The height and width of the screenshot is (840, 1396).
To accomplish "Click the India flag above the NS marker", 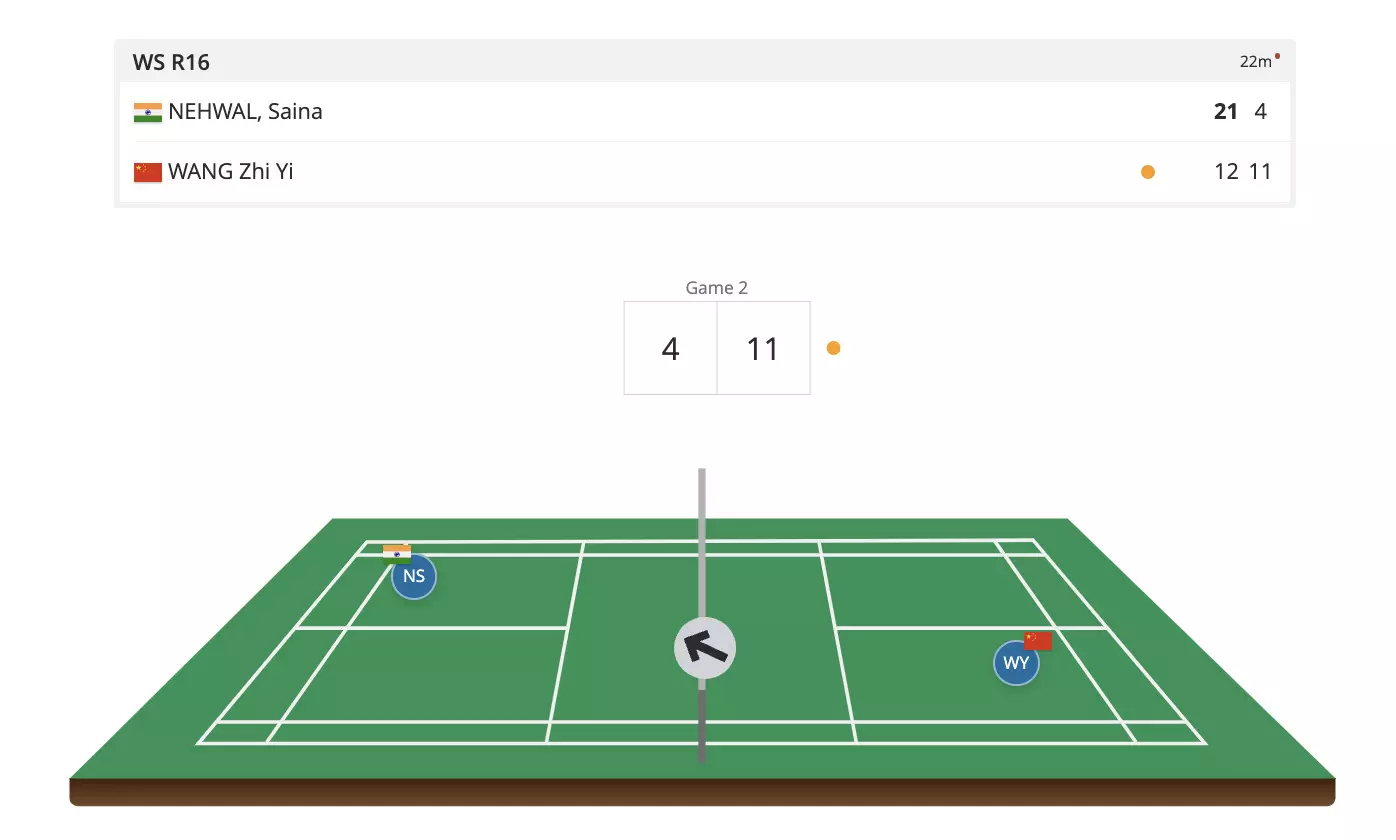I will pos(397,553).
